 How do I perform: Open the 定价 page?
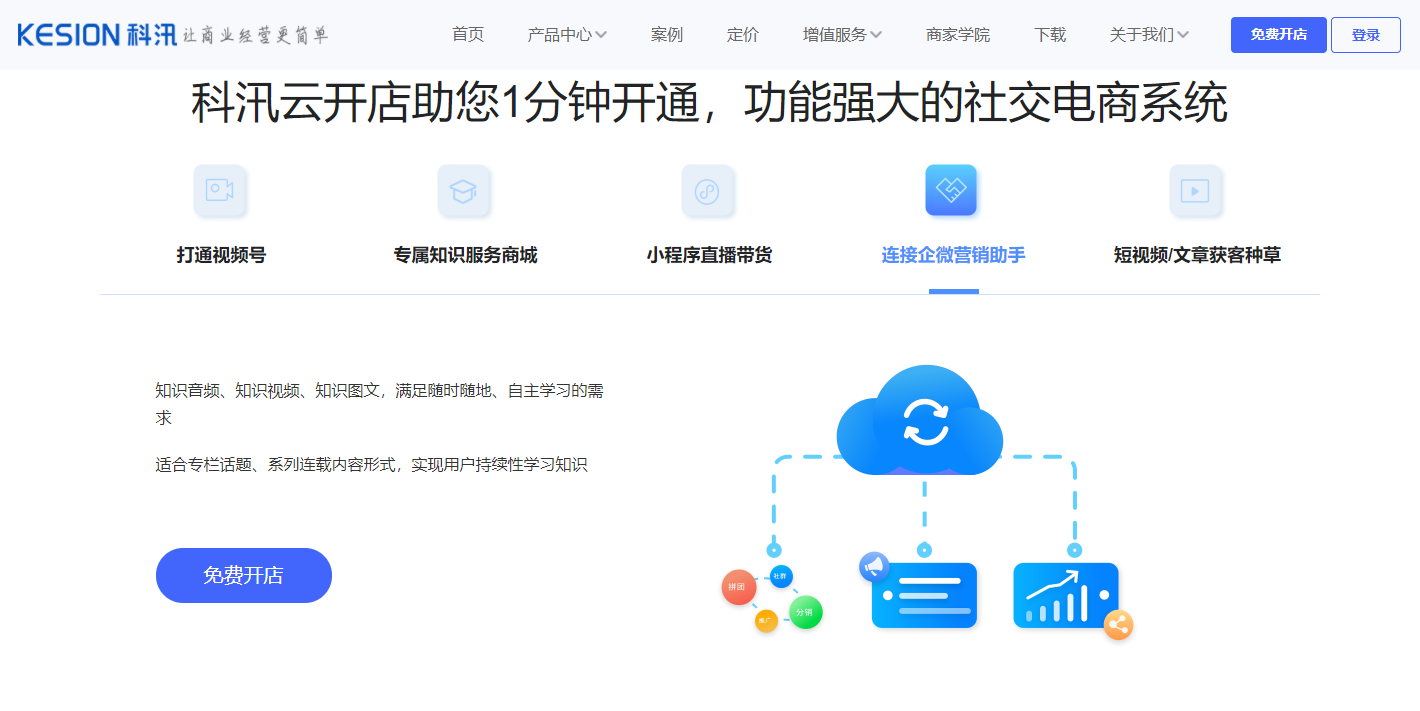[x=743, y=35]
